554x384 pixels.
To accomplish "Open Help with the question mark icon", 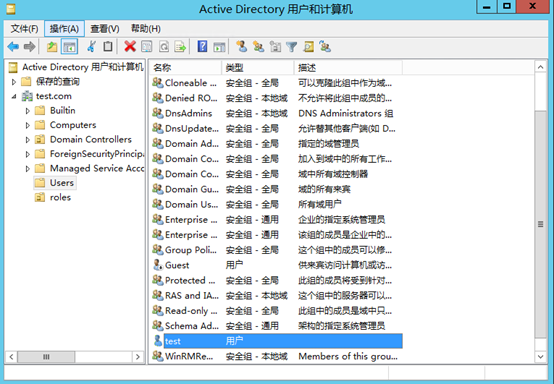I will (202, 47).
